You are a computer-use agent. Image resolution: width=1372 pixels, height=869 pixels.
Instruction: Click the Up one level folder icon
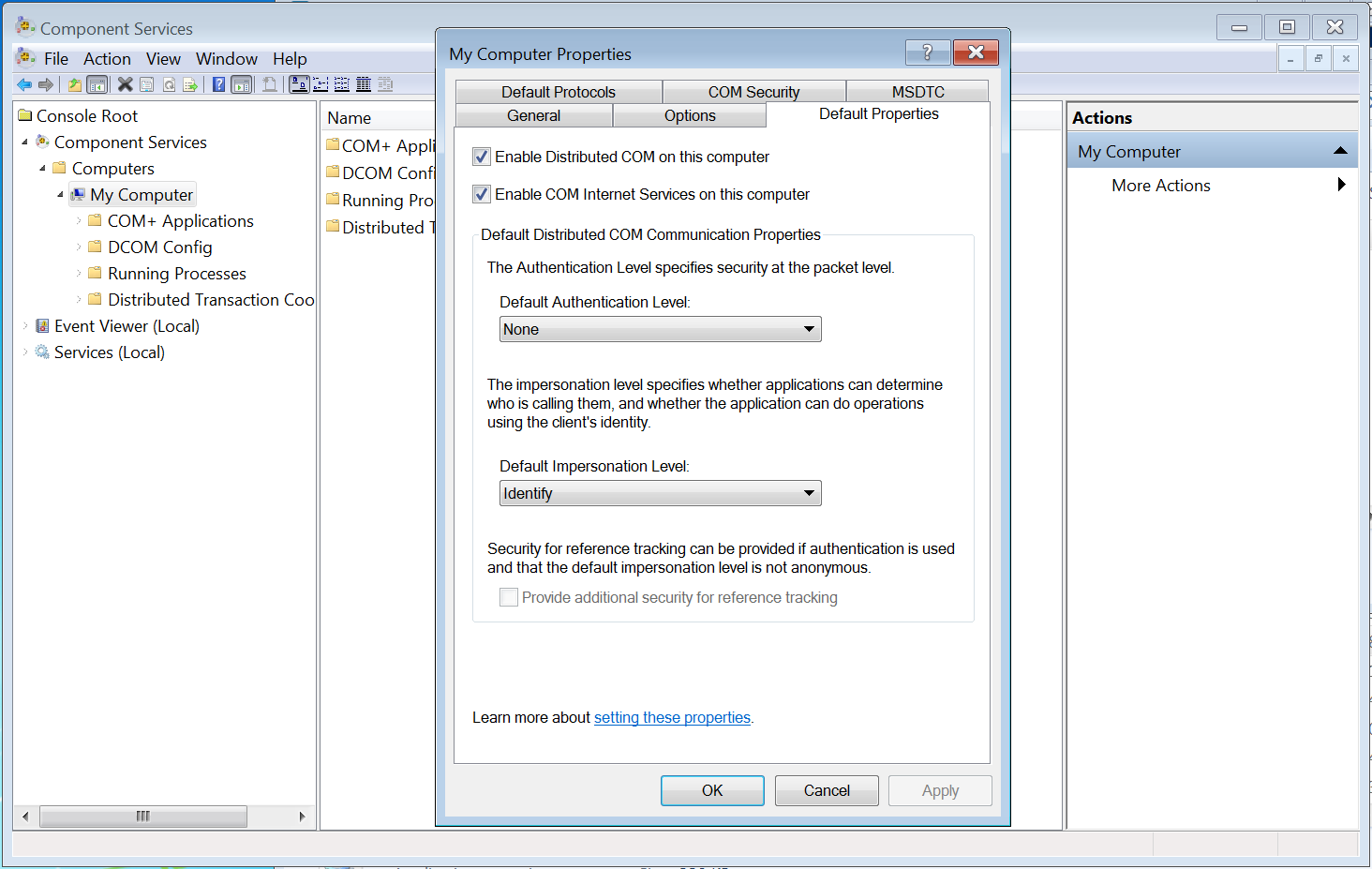[74, 84]
